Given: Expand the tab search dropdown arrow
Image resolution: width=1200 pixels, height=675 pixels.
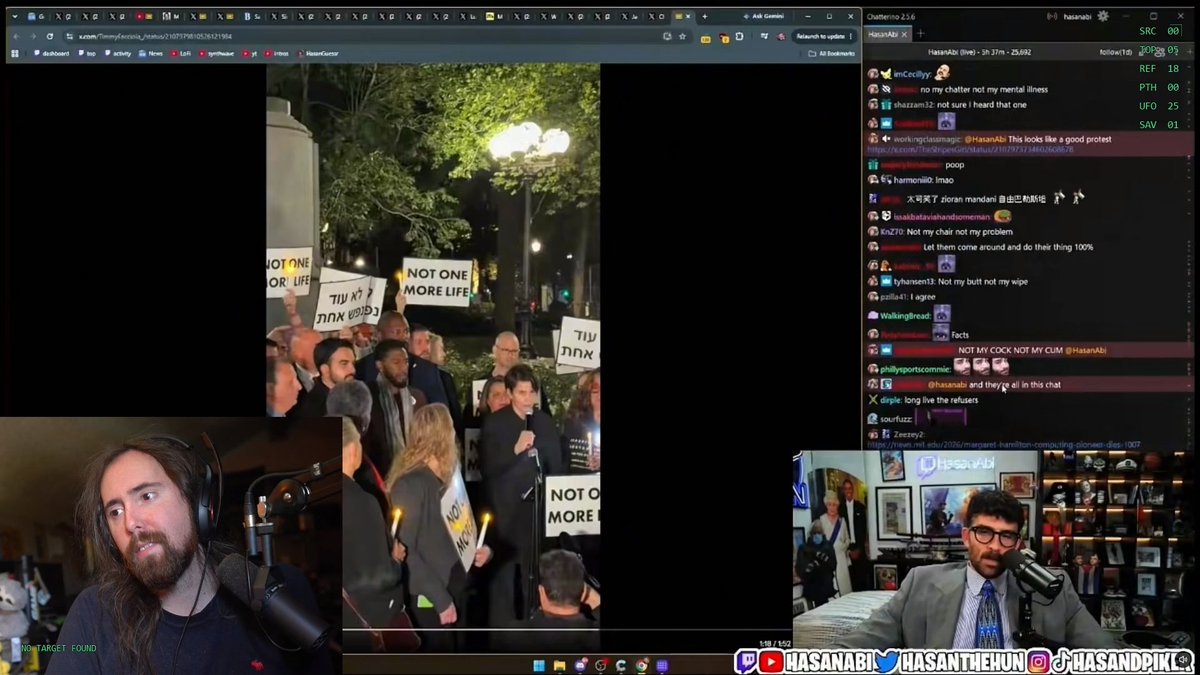Looking at the screenshot, I should point(14,16).
